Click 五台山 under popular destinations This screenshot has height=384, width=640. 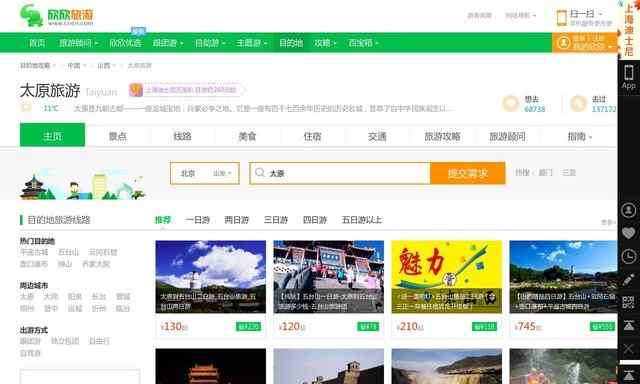click(x=68, y=252)
